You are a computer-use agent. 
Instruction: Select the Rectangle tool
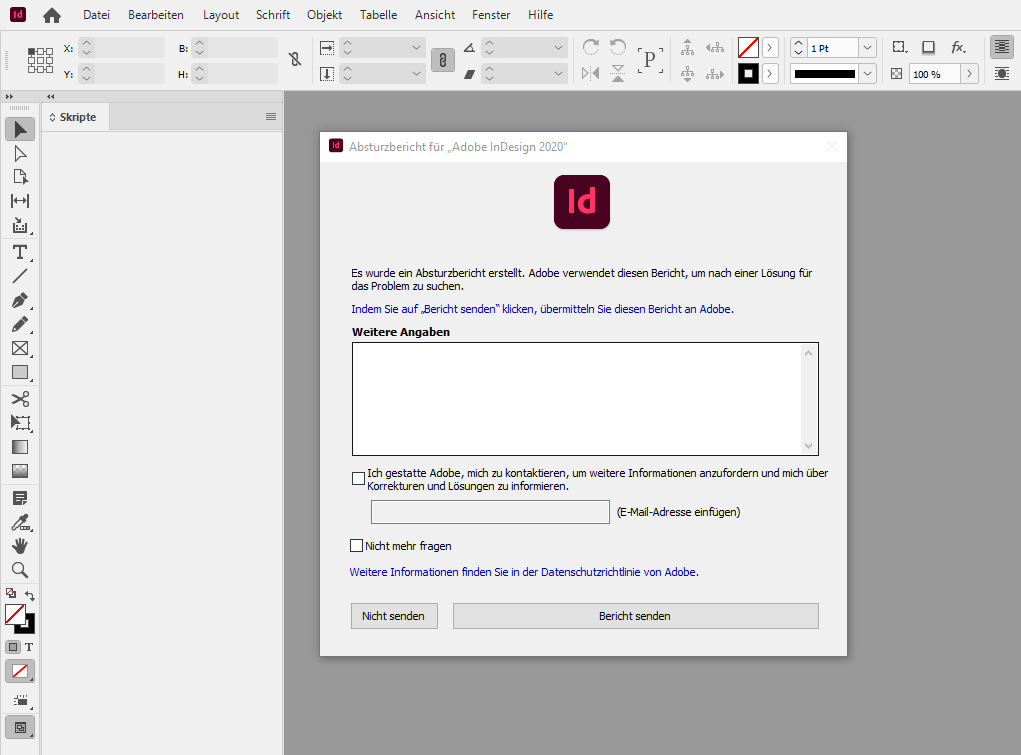tap(18, 372)
